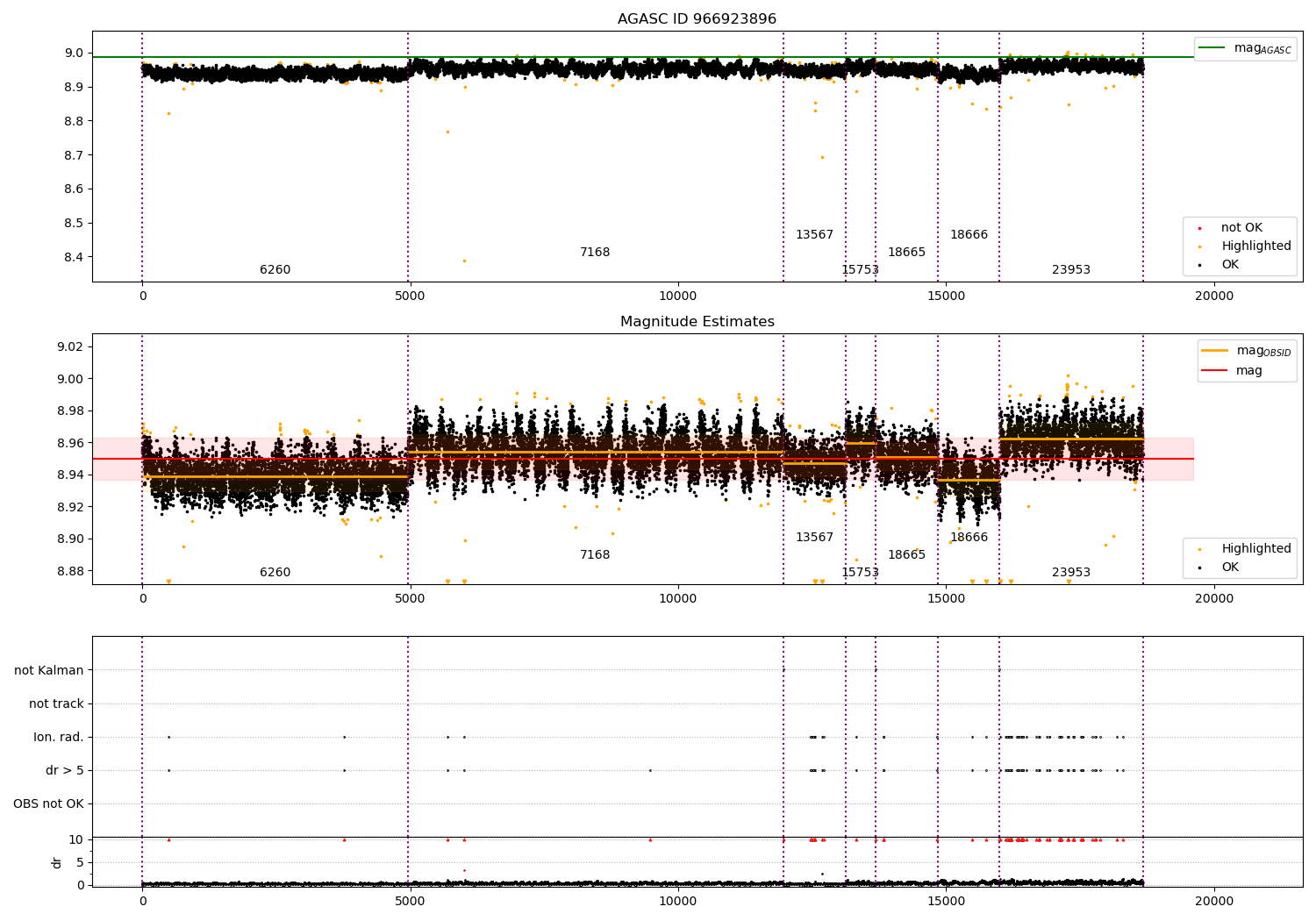1316x921 pixels.
Task: Click the 'not track' axis label
Action: pos(56,703)
